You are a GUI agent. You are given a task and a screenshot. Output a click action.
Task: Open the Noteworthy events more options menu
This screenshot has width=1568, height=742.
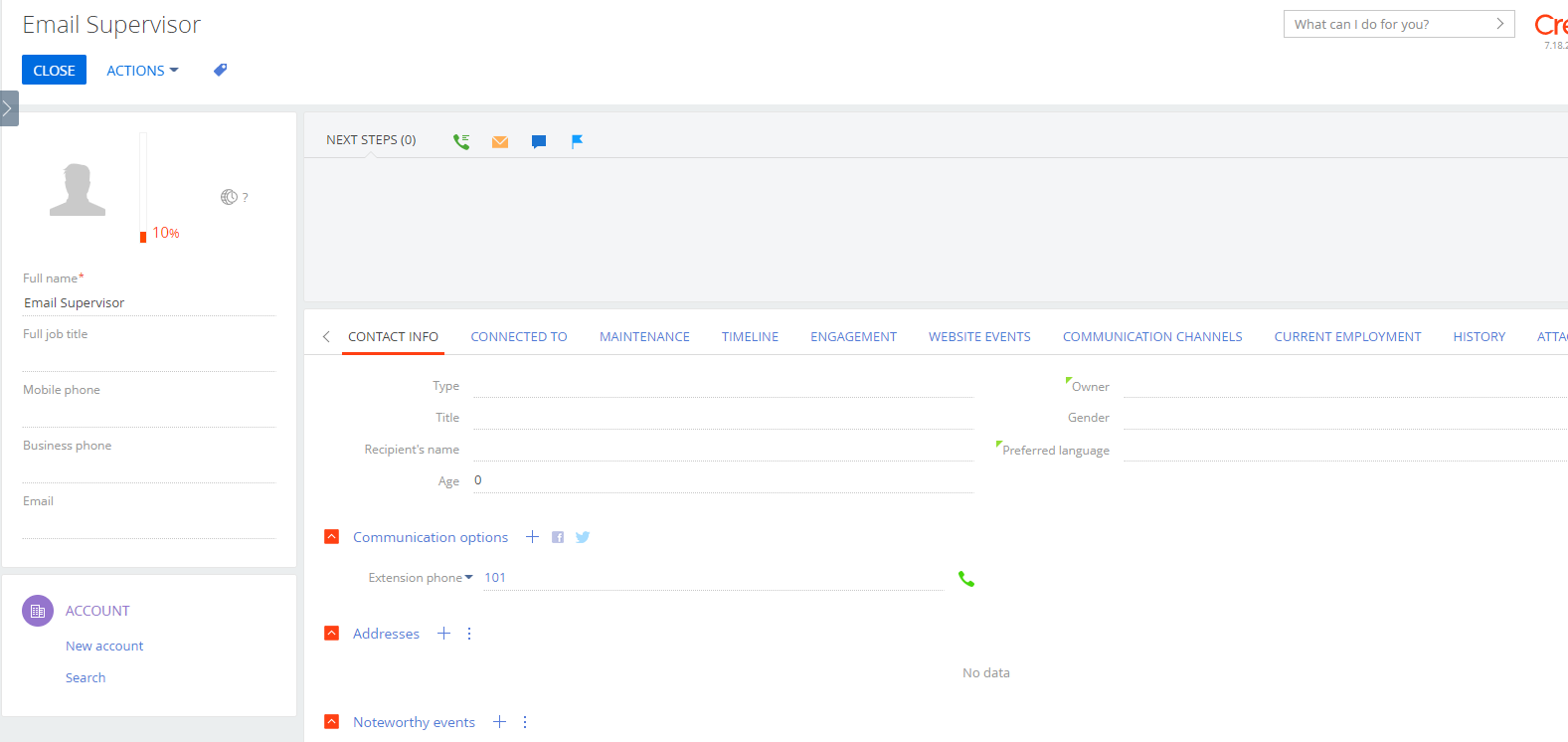(525, 722)
